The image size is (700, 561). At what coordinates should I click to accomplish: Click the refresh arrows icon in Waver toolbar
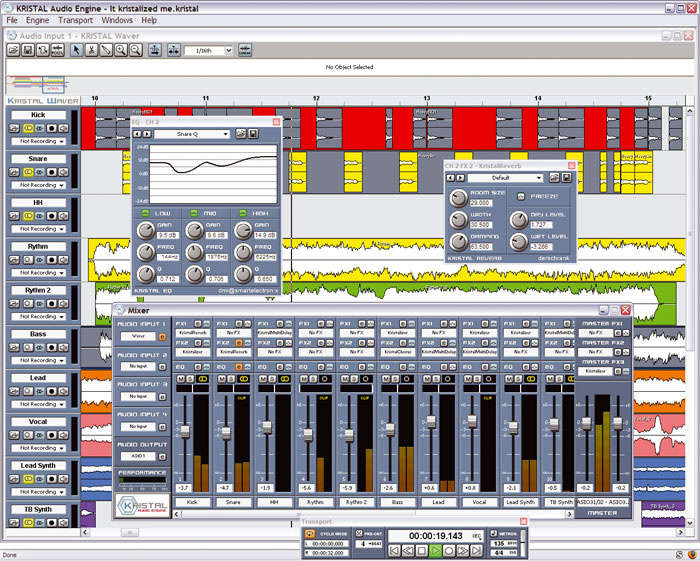42,50
